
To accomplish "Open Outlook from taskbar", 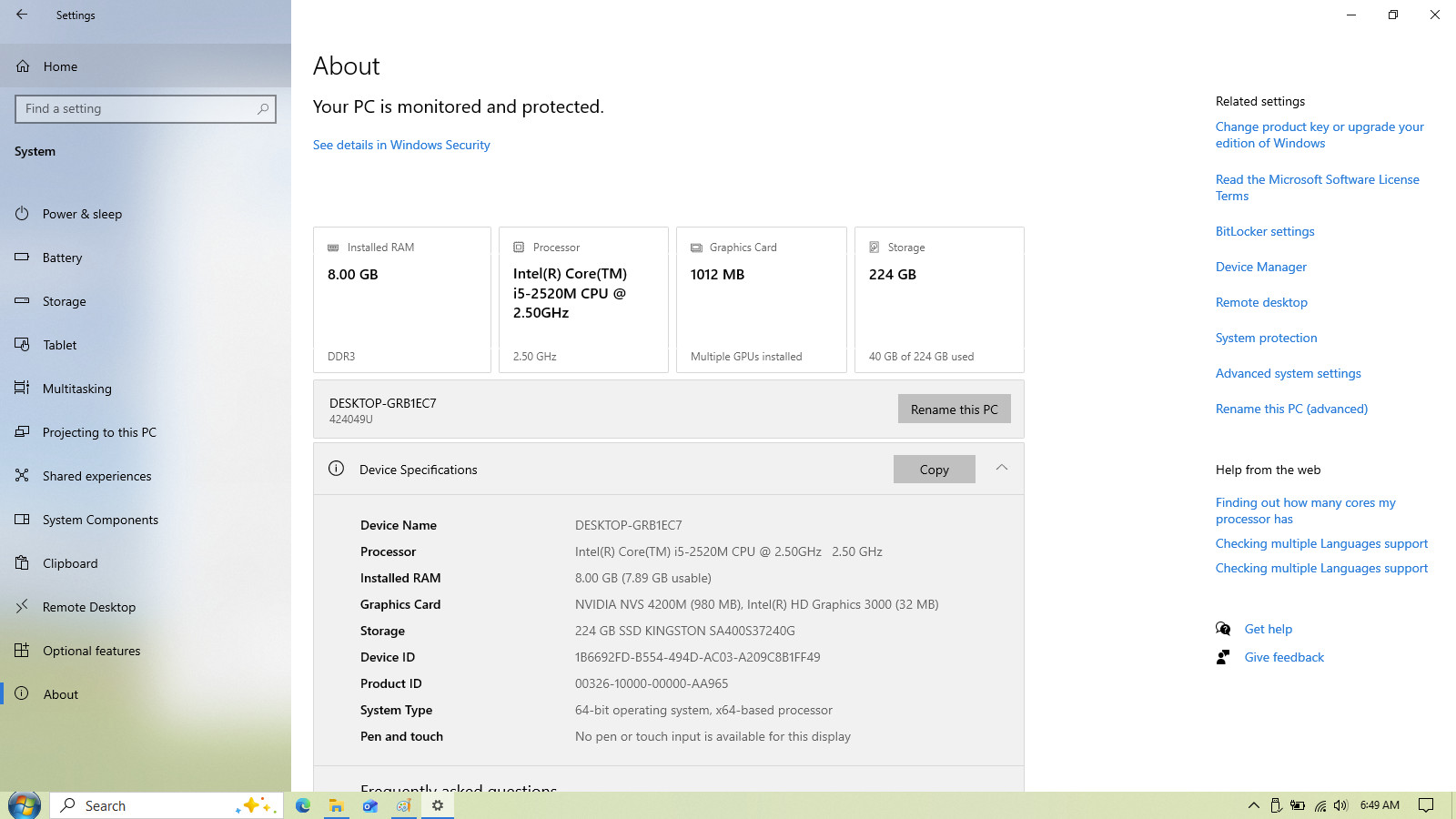I will (x=369, y=805).
